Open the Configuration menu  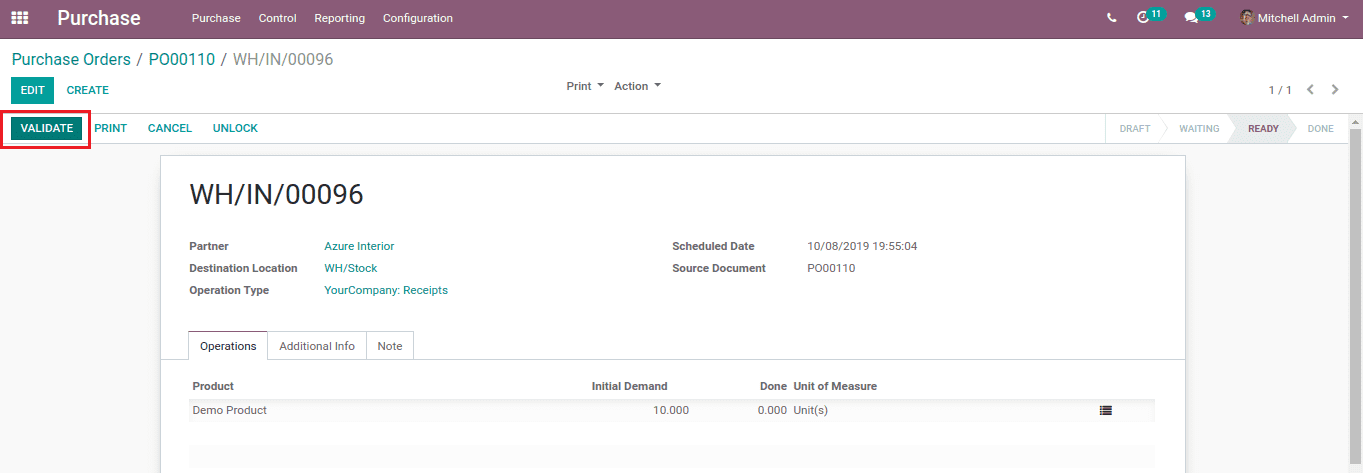[418, 18]
